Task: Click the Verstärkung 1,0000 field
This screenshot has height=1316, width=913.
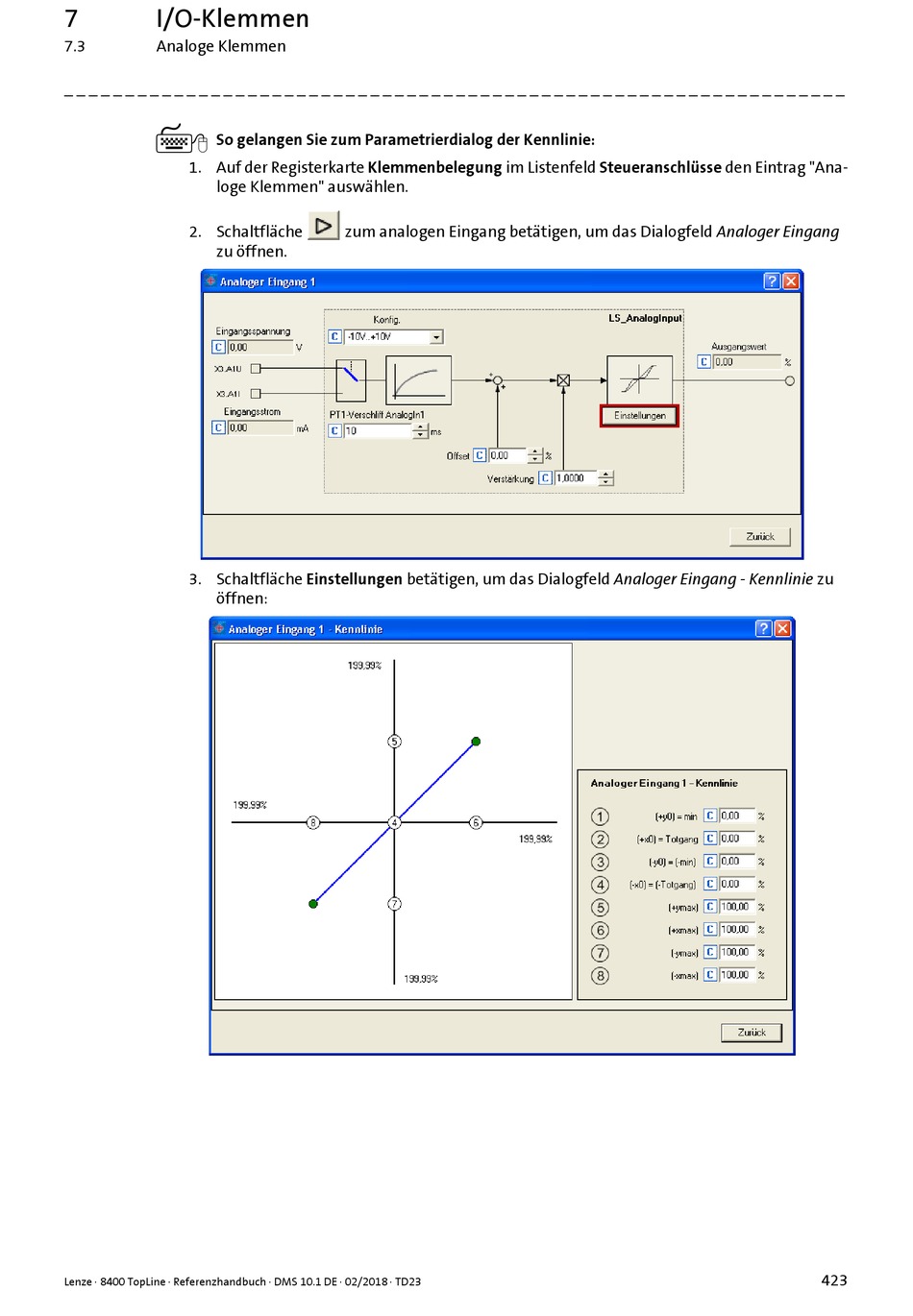Action: tap(577, 478)
